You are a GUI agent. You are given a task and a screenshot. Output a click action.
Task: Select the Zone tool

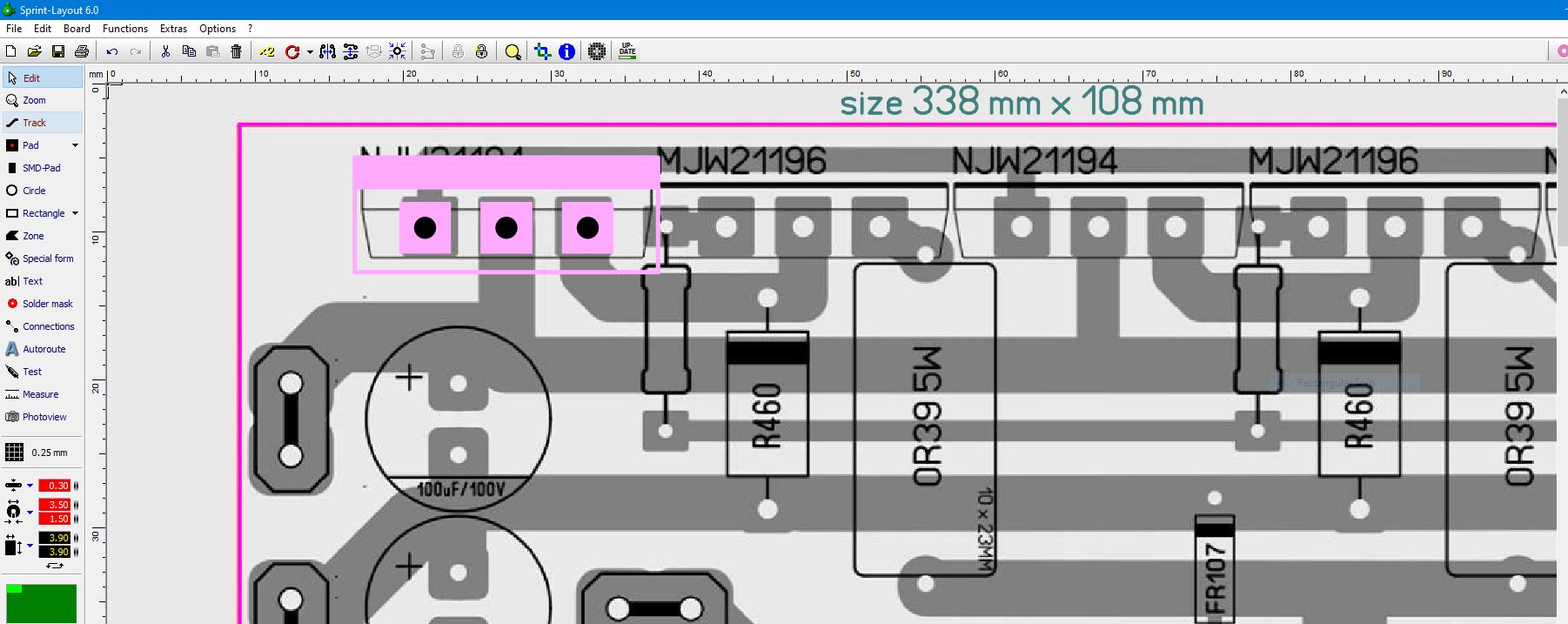(43, 236)
